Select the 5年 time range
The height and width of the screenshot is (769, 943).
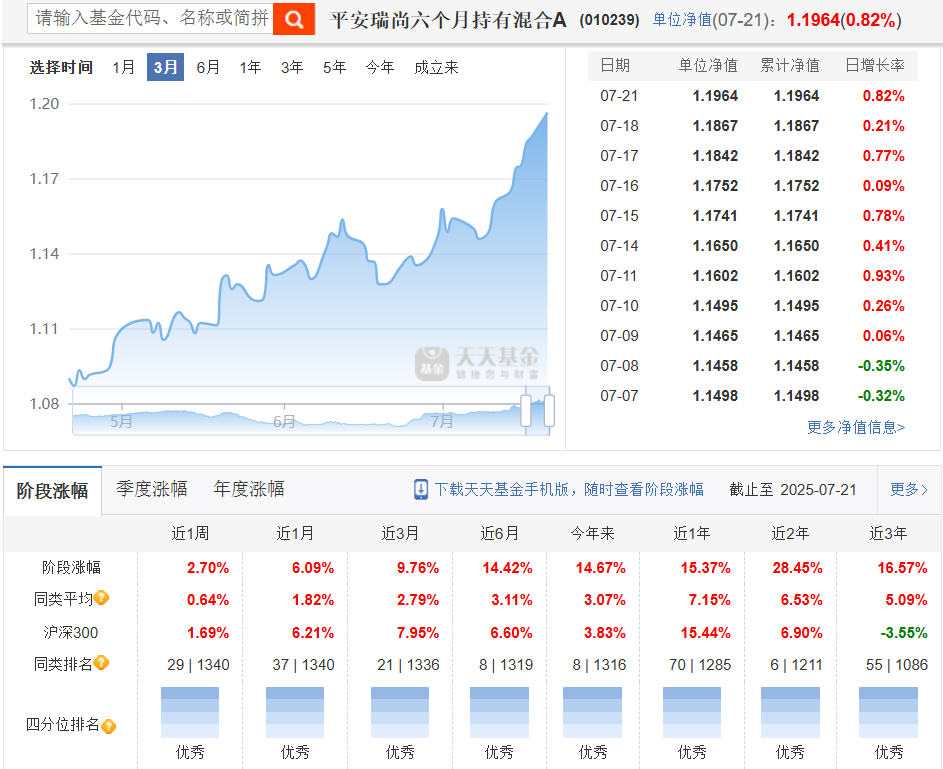pyautogui.click(x=334, y=67)
